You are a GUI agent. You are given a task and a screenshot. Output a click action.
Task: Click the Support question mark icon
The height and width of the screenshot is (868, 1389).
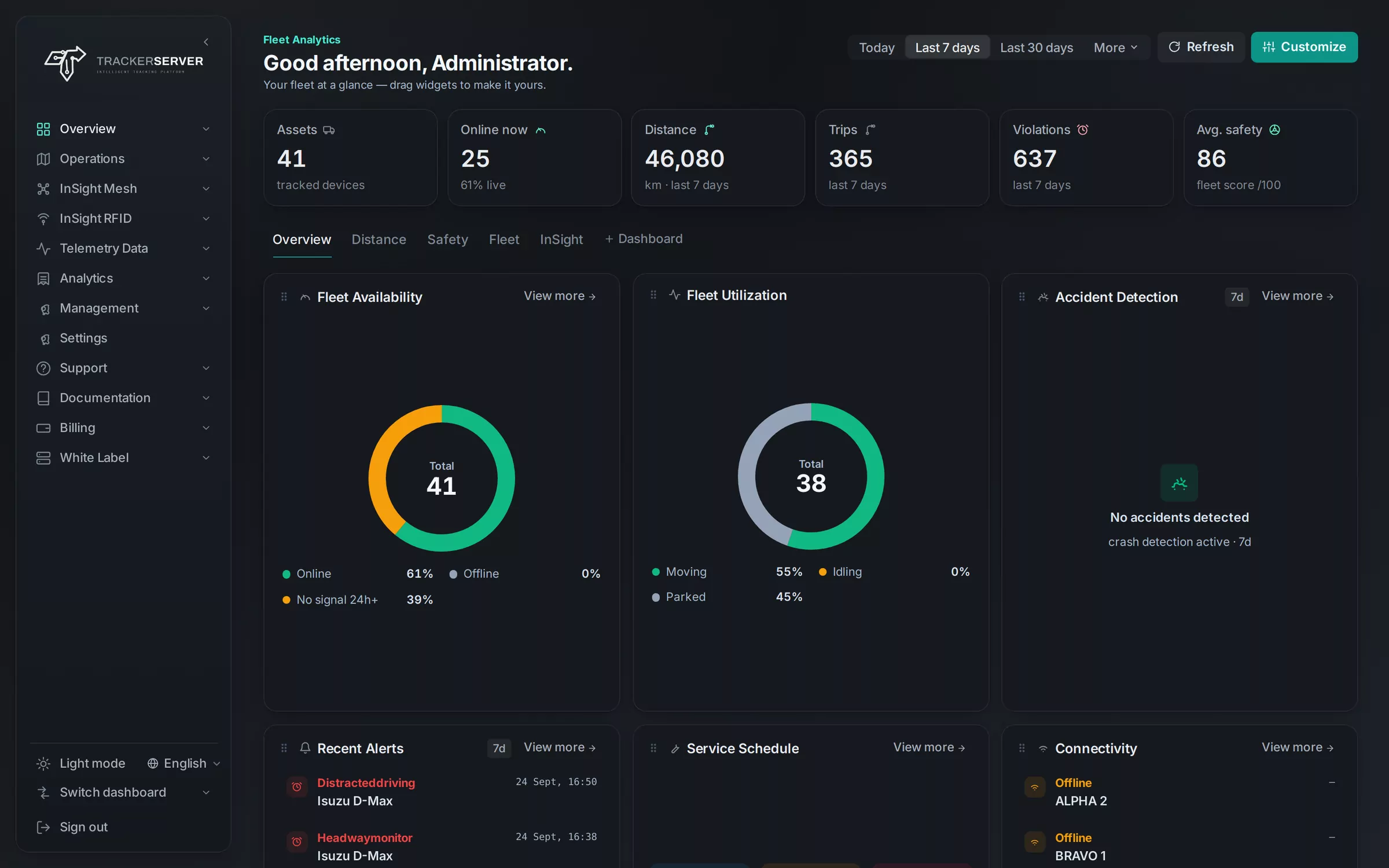(x=43, y=368)
